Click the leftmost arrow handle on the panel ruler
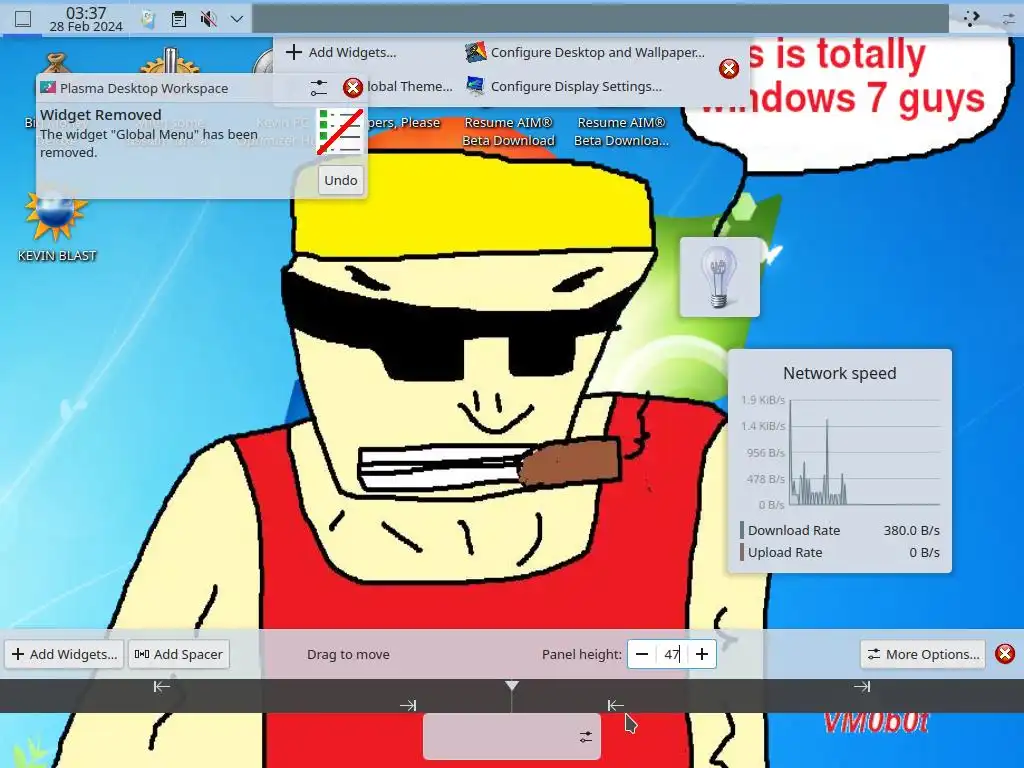1024x768 pixels. 161,686
